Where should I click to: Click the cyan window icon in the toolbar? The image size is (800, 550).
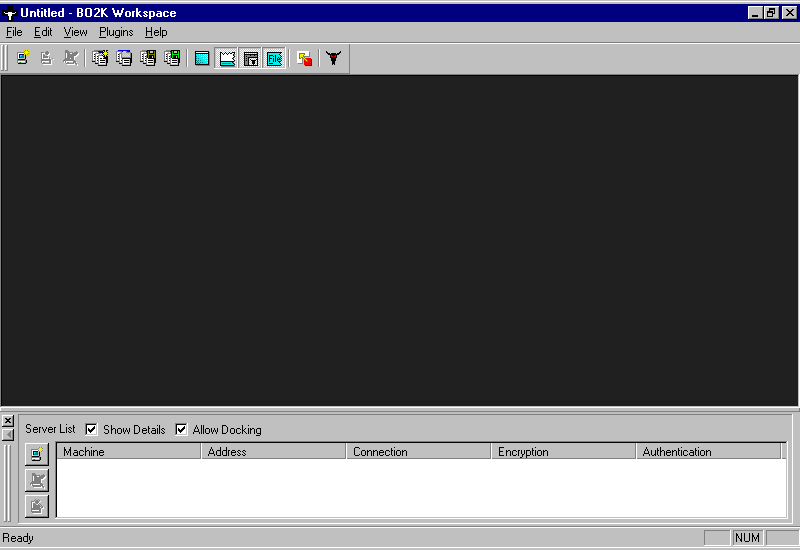tap(202, 58)
